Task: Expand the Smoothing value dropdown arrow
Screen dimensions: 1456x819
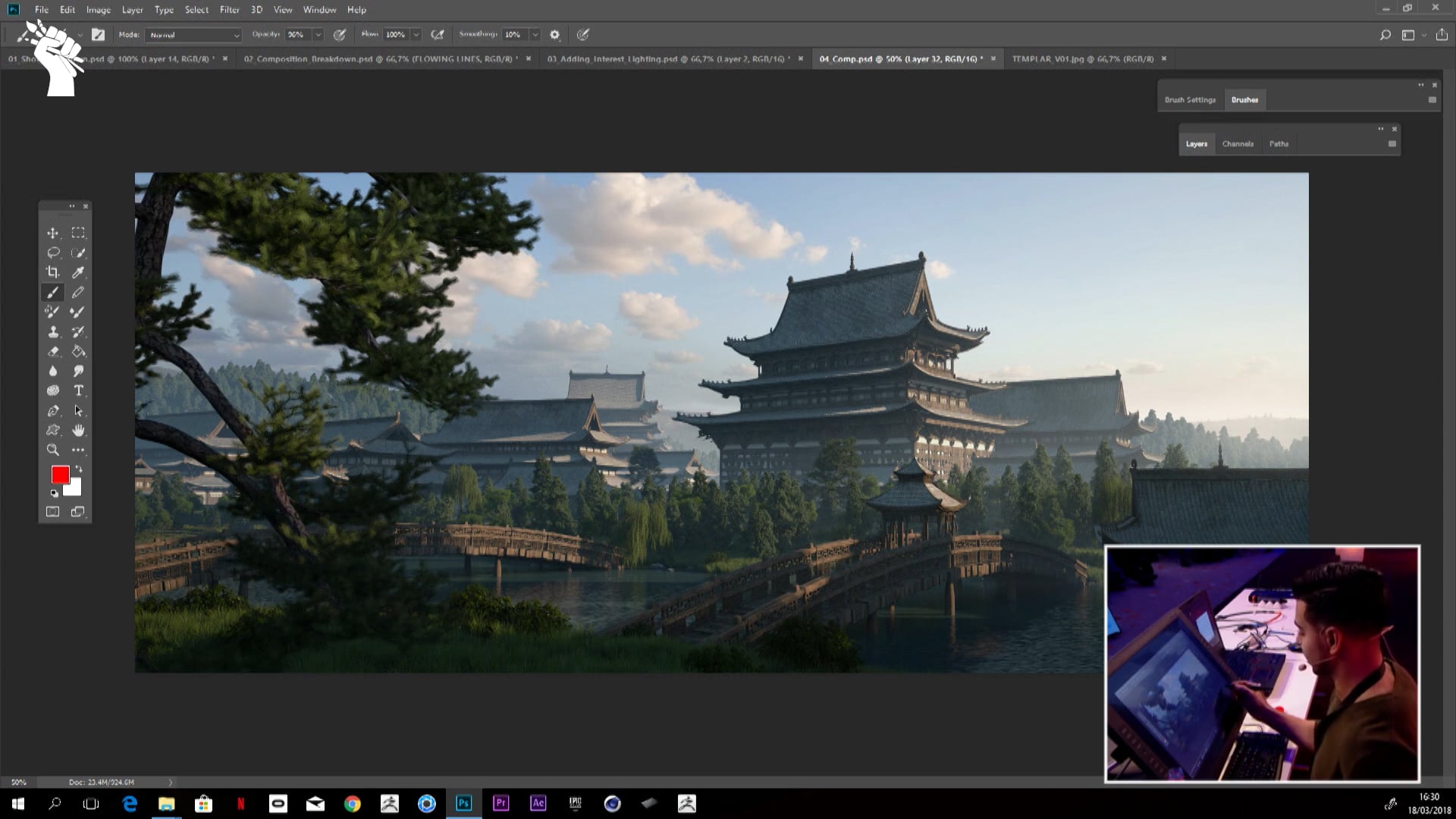Action: coord(535,35)
